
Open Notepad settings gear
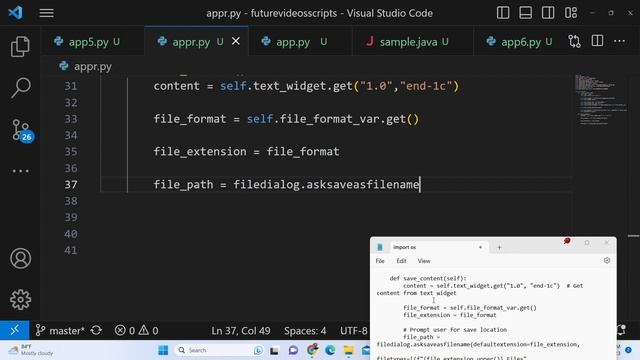607,260
